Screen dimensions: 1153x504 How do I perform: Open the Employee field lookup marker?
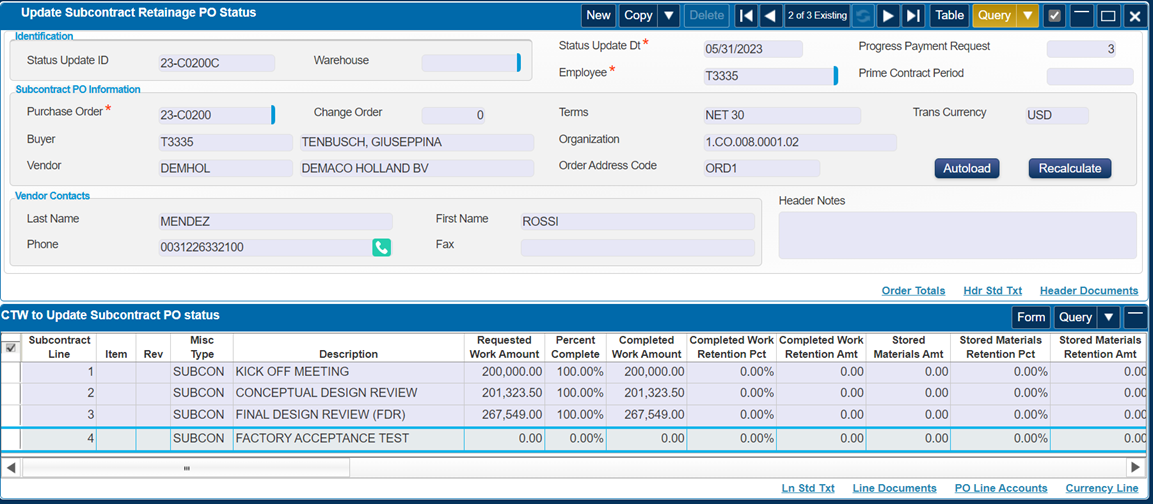pyautogui.click(x=835, y=76)
